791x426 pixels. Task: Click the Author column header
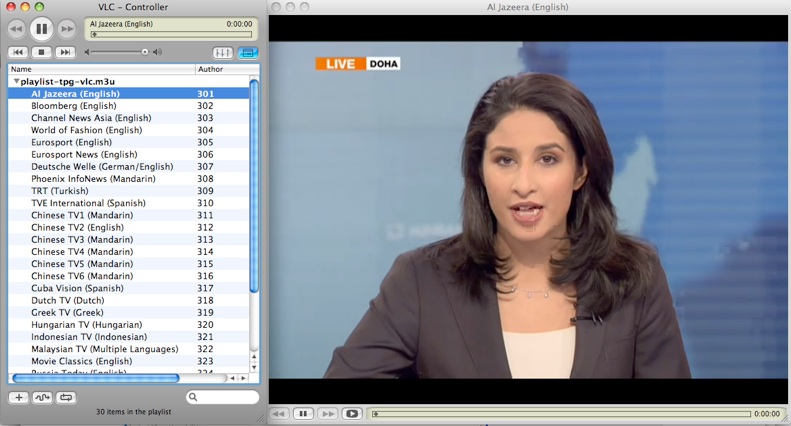click(220, 69)
